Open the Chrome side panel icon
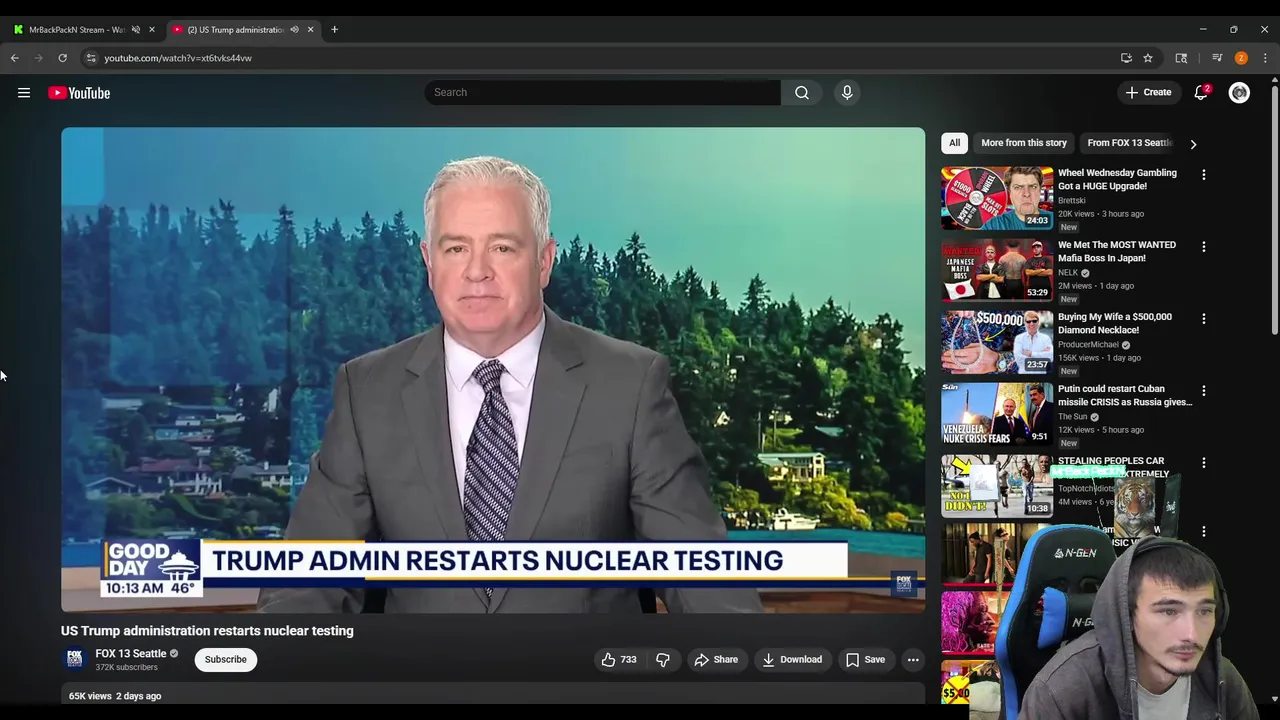The width and height of the screenshot is (1280, 720). (1181, 58)
